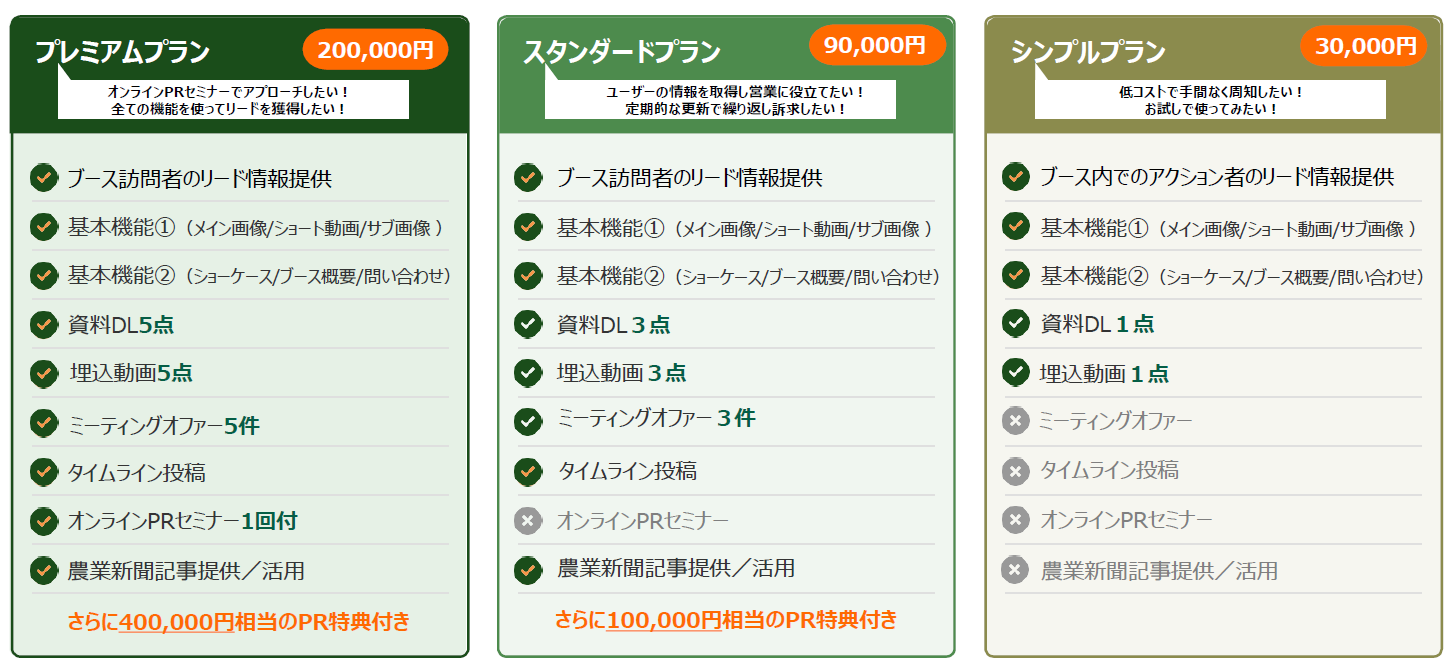The height and width of the screenshot is (664, 1455).
Task: Click the 低コストで手間なく周知したい description box
Action: 1210,100
